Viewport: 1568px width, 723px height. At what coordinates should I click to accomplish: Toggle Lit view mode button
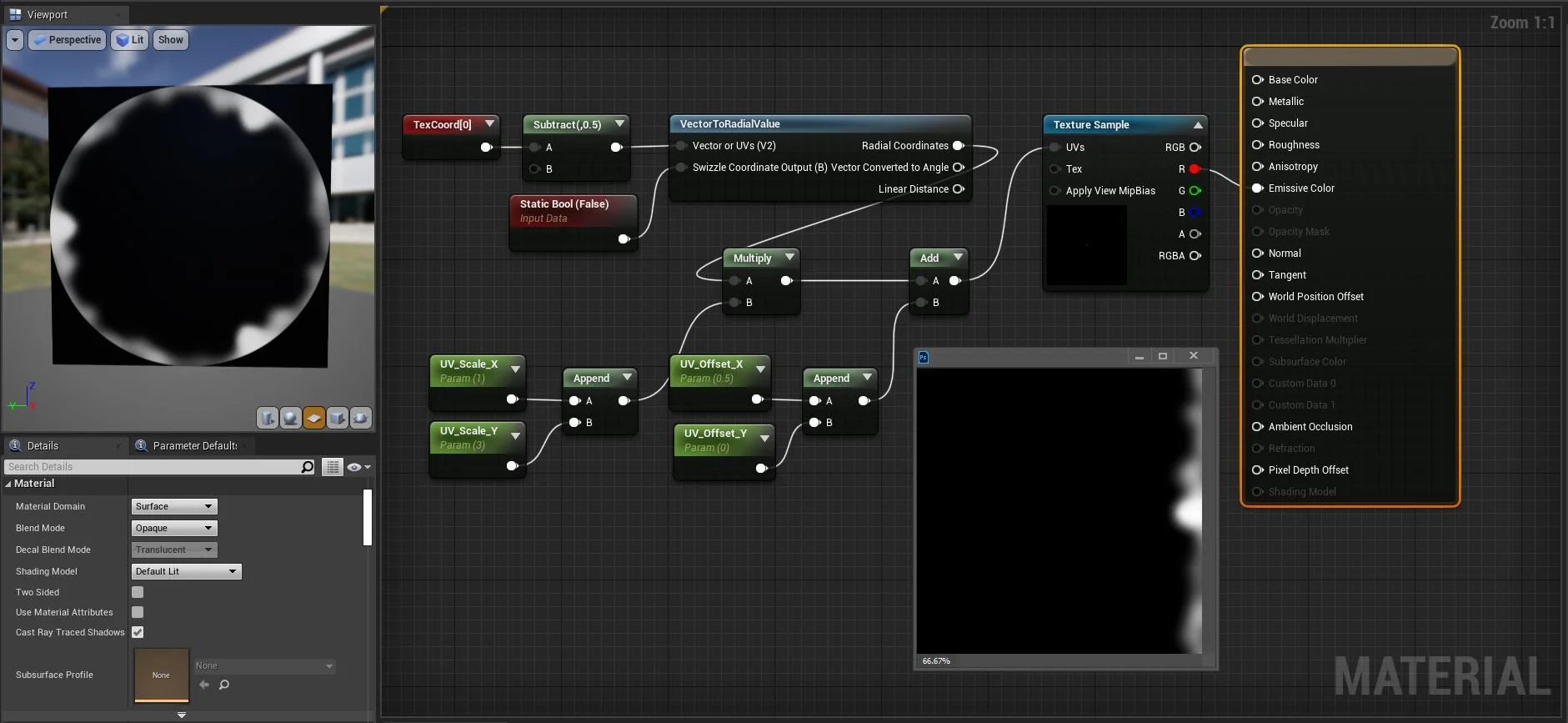pos(129,40)
